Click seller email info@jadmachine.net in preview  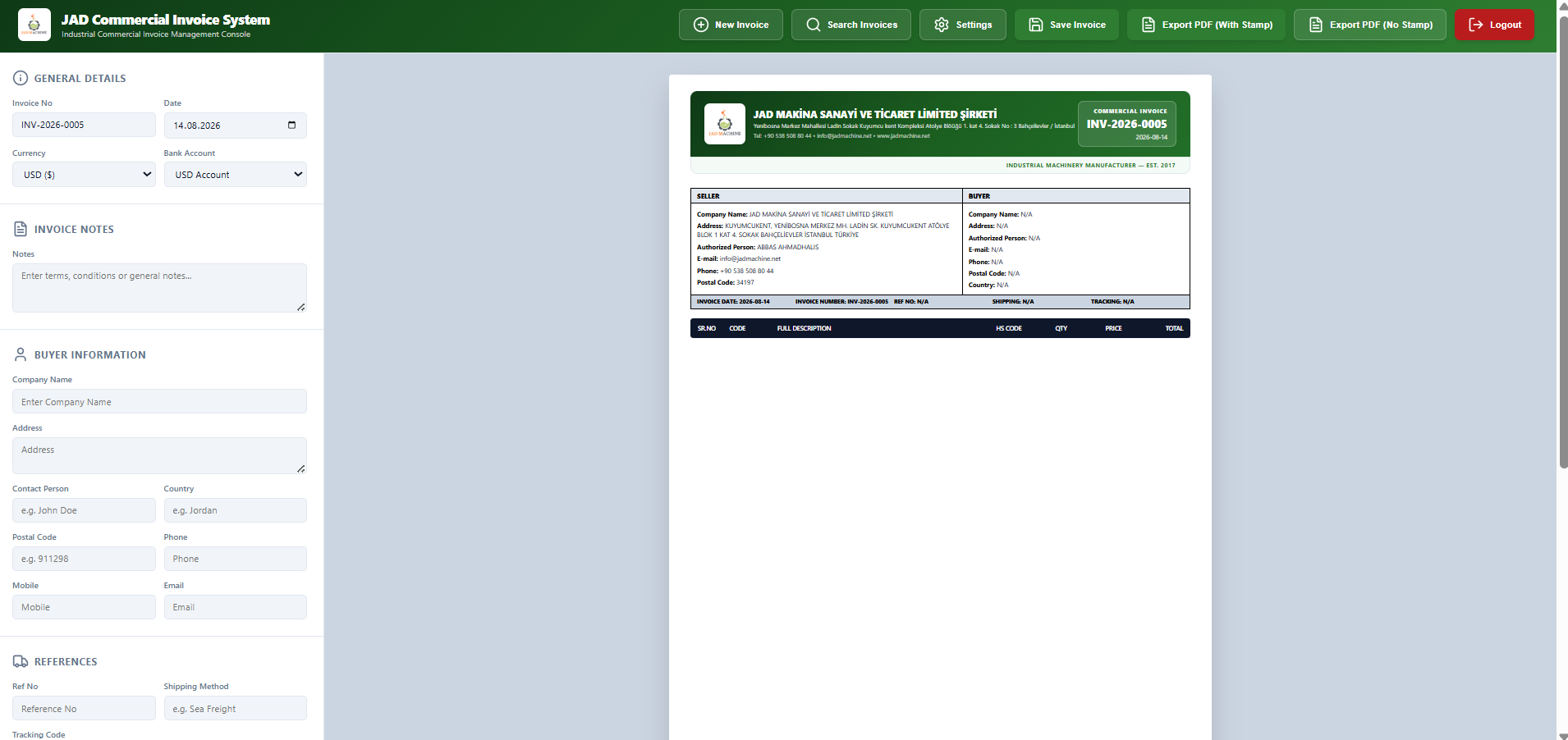pyautogui.click(x=750, y=258)
